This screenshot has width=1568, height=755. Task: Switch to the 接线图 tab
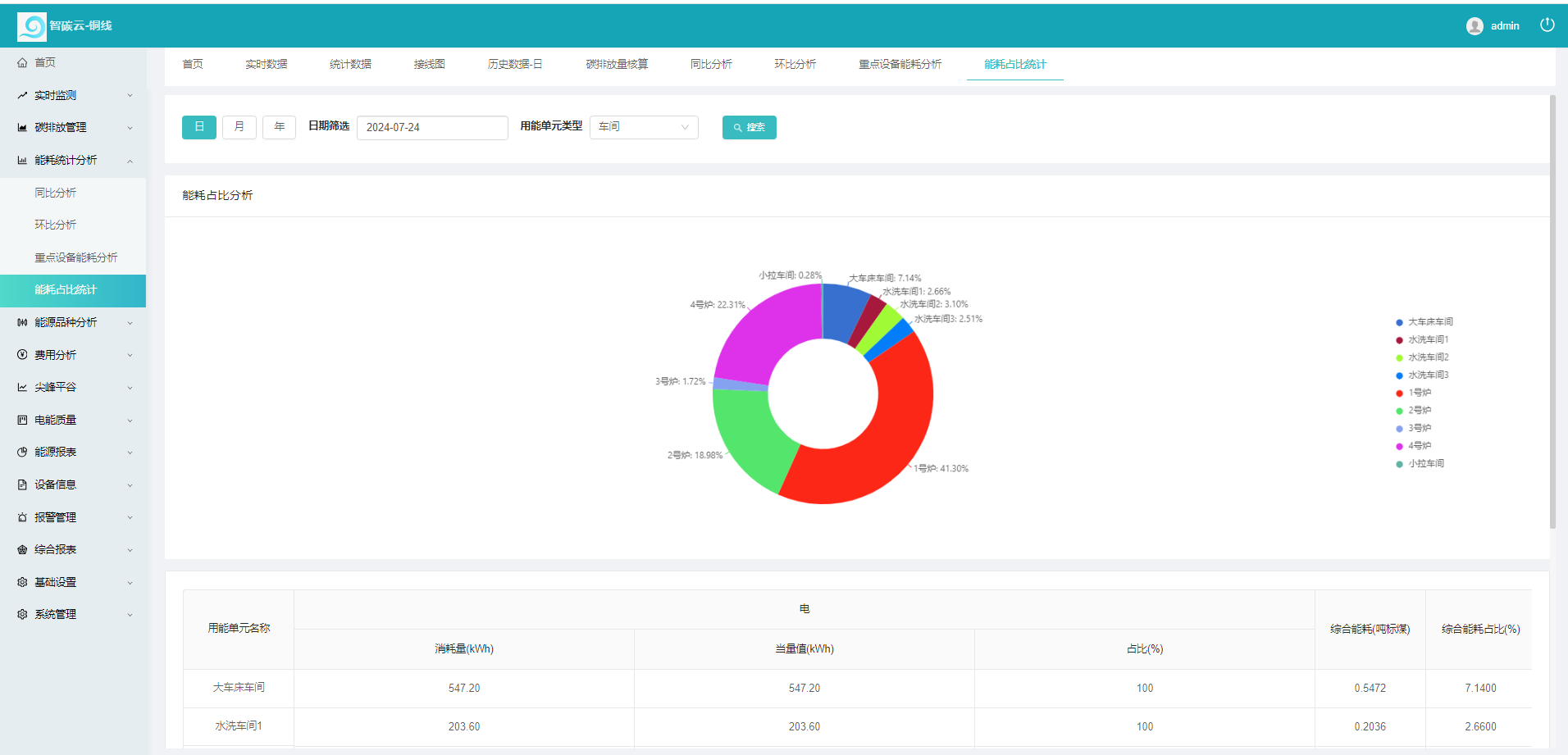pos(430,63)
